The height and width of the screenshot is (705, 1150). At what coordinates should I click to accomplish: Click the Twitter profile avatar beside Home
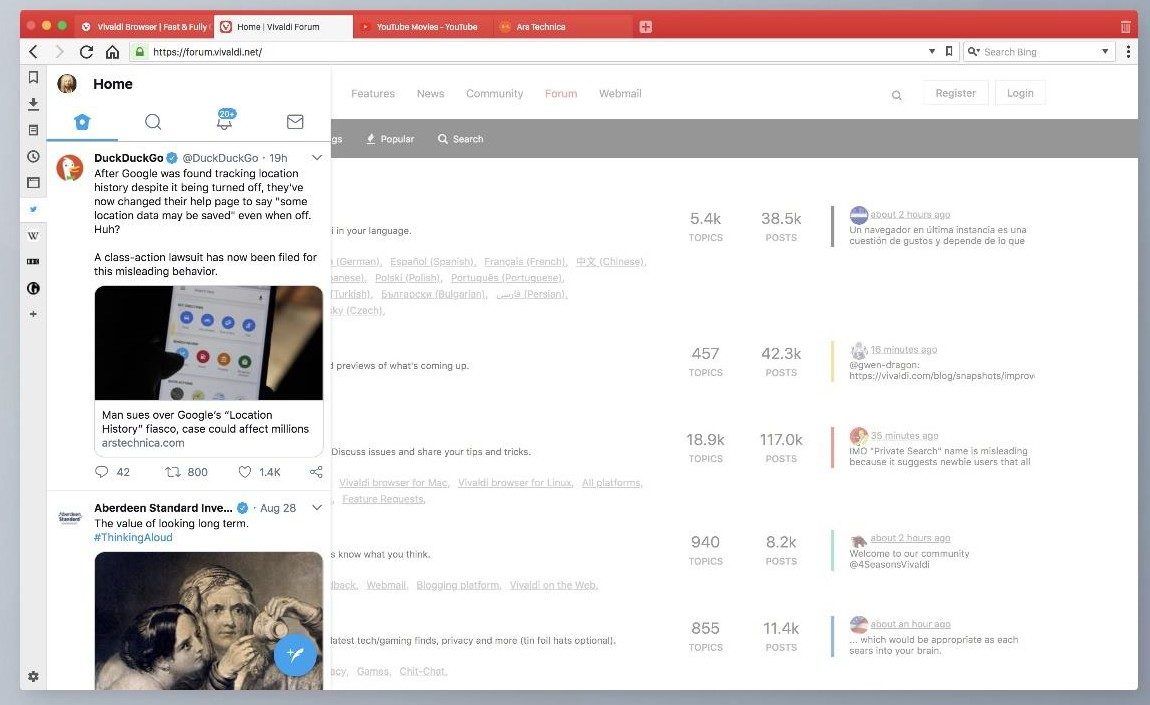pos(67,84)
